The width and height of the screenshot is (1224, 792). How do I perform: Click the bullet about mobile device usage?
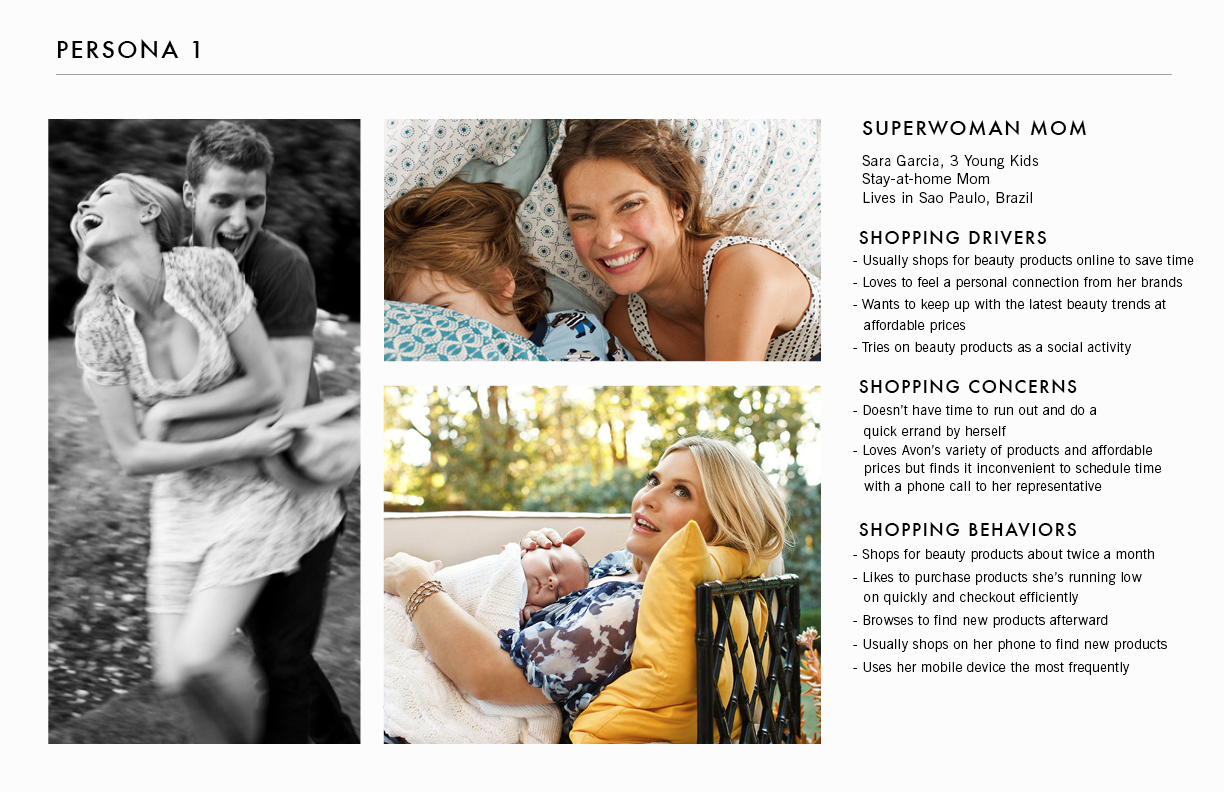pos(991,667)
